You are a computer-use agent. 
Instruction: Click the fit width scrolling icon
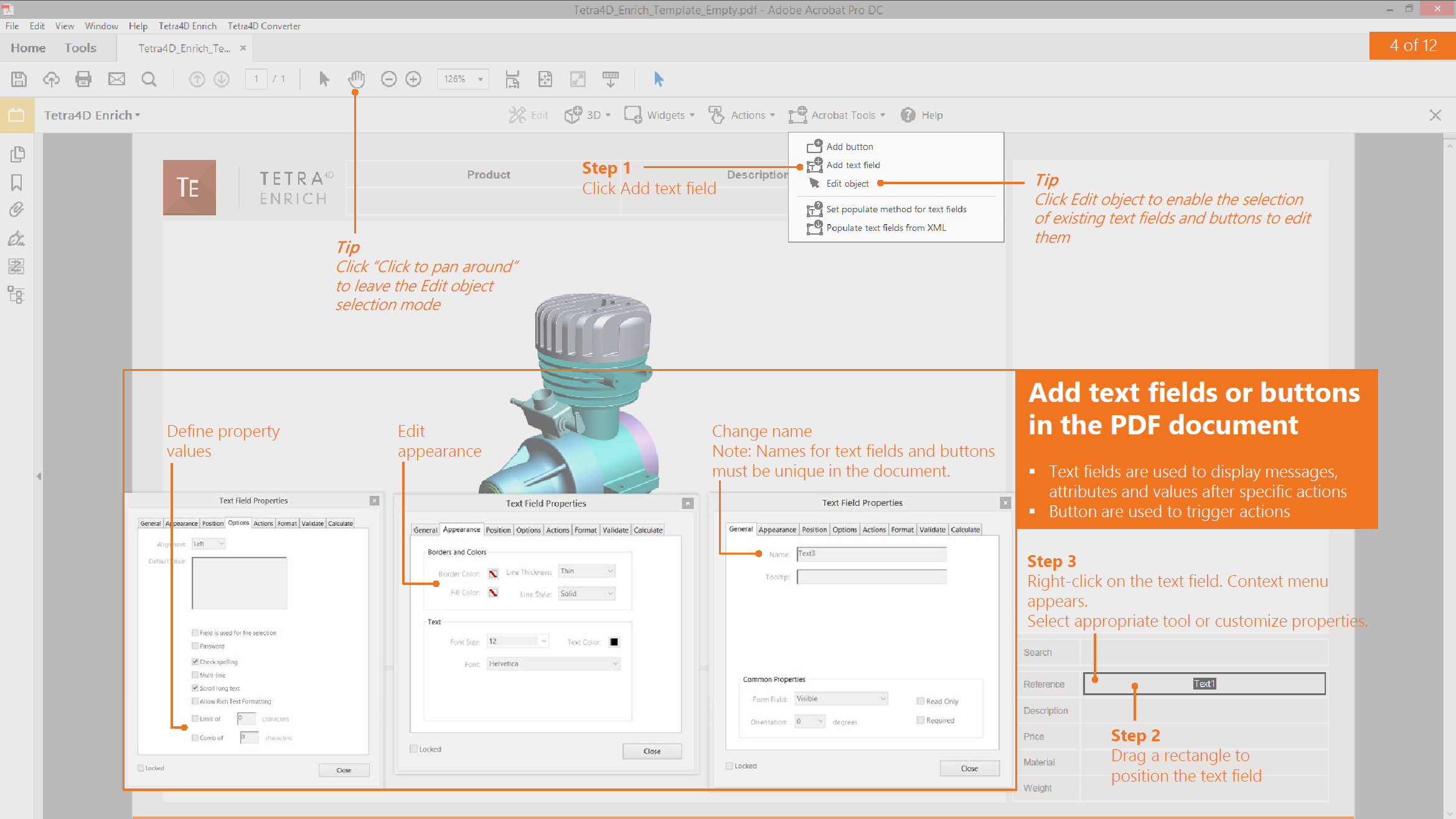pos(512,79)
